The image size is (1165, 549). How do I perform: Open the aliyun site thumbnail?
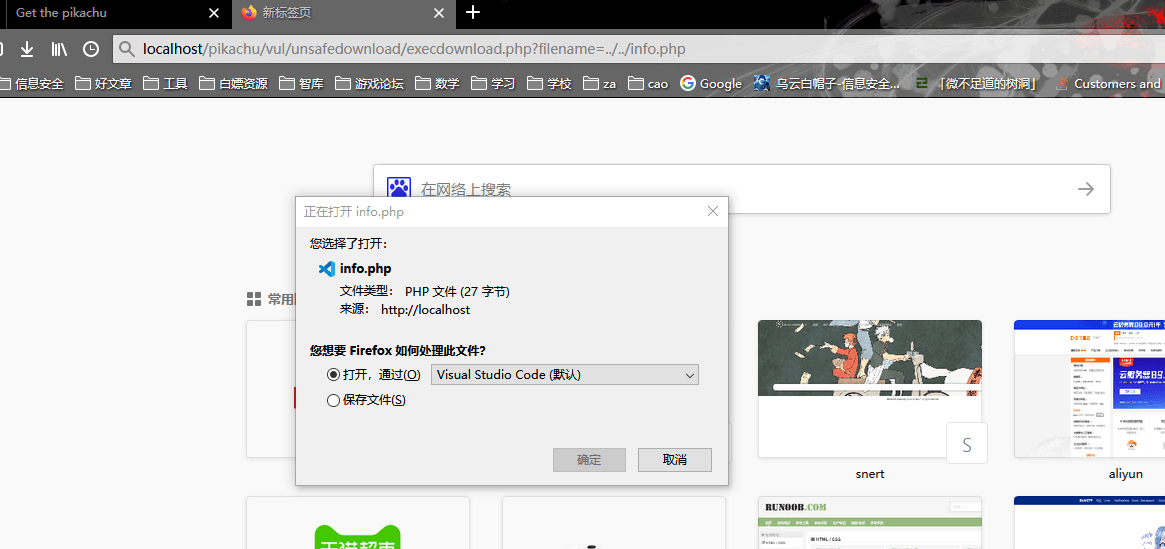pos(1089,389)
